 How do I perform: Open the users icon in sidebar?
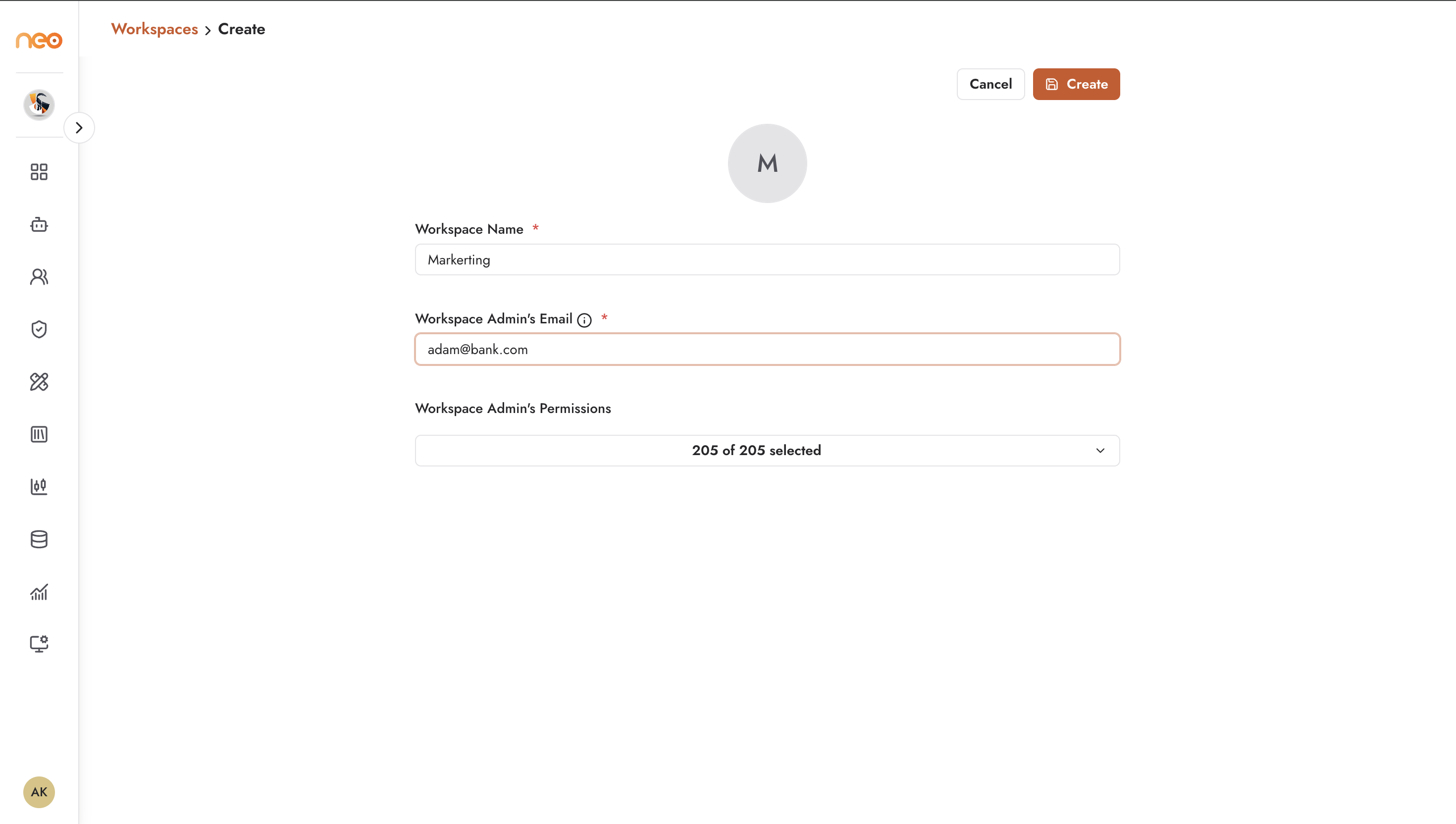pyautogui.click(x=39, y=277)
